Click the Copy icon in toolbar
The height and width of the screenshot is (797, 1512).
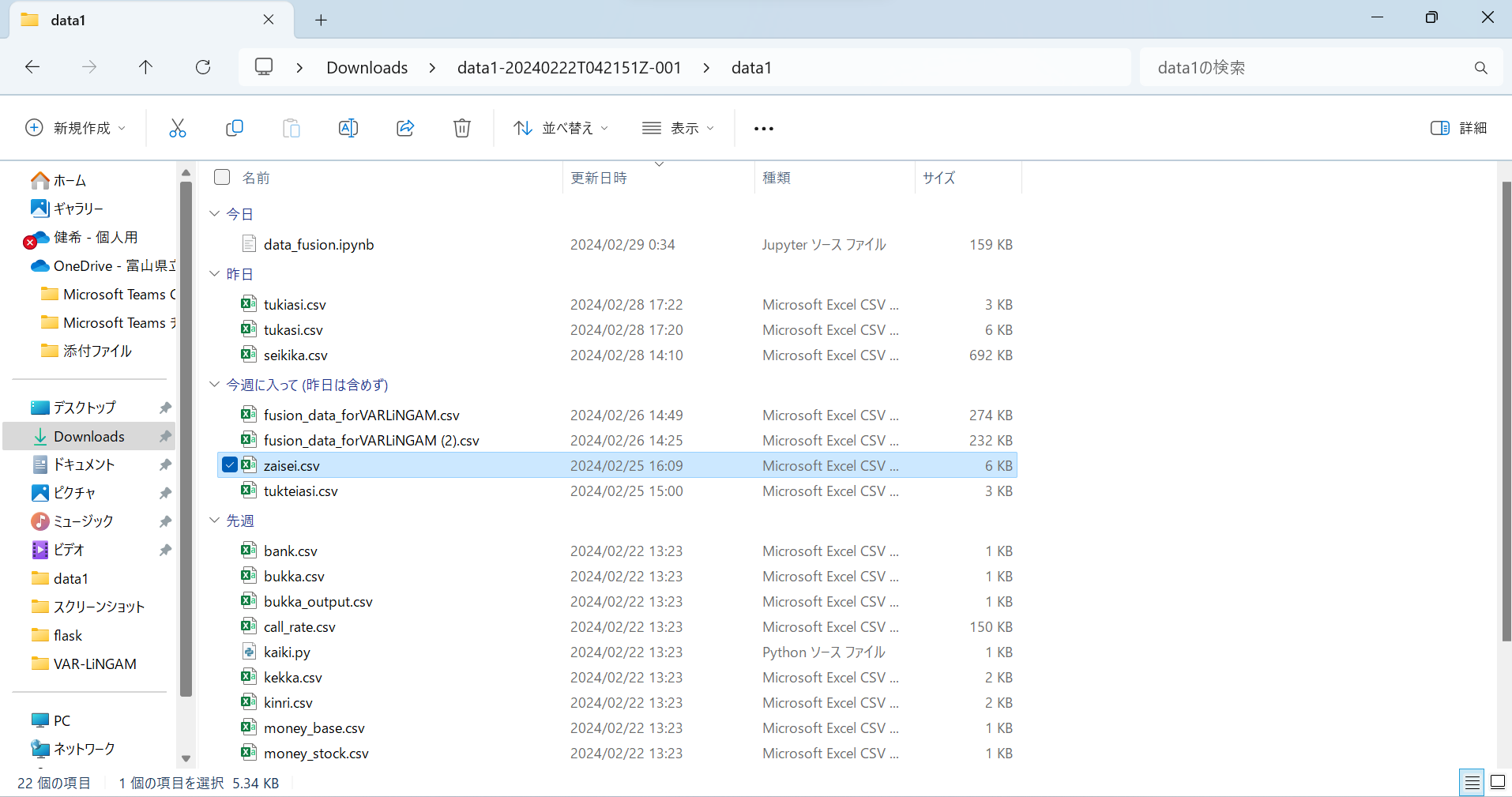[235, 128]
